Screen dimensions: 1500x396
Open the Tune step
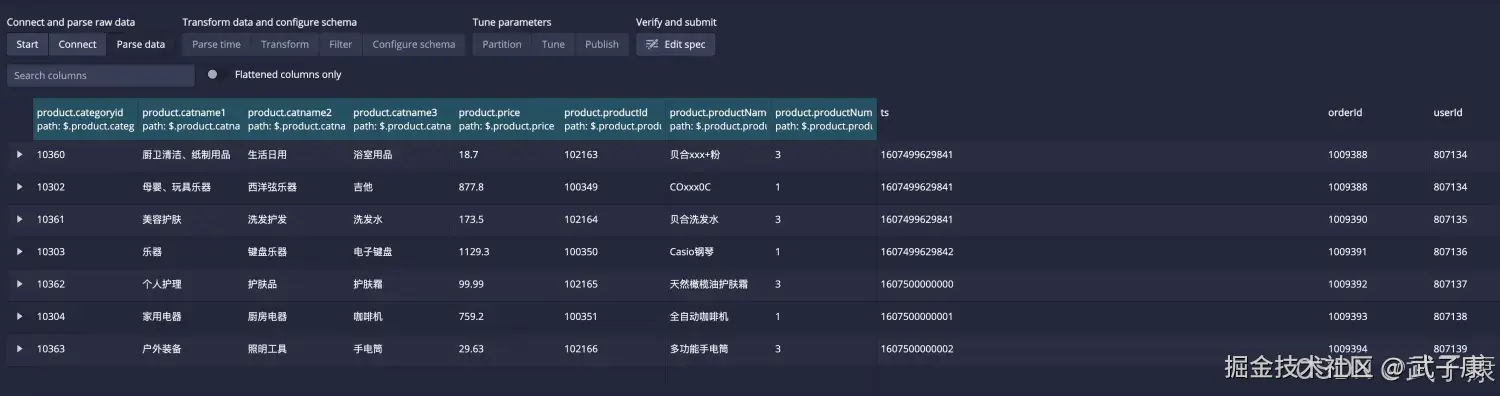pos(553,44)
